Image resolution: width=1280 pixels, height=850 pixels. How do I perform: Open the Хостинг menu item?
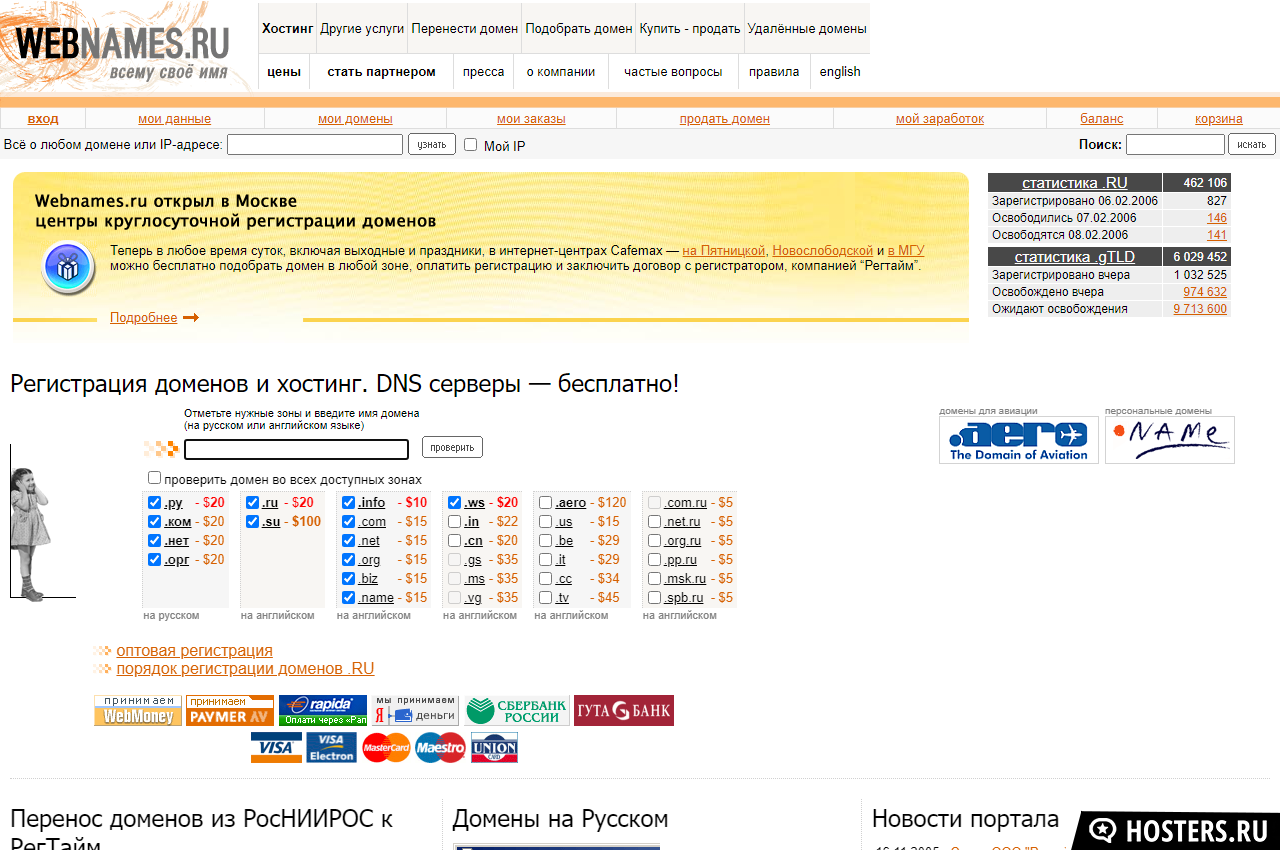click(x=288, y=29)
